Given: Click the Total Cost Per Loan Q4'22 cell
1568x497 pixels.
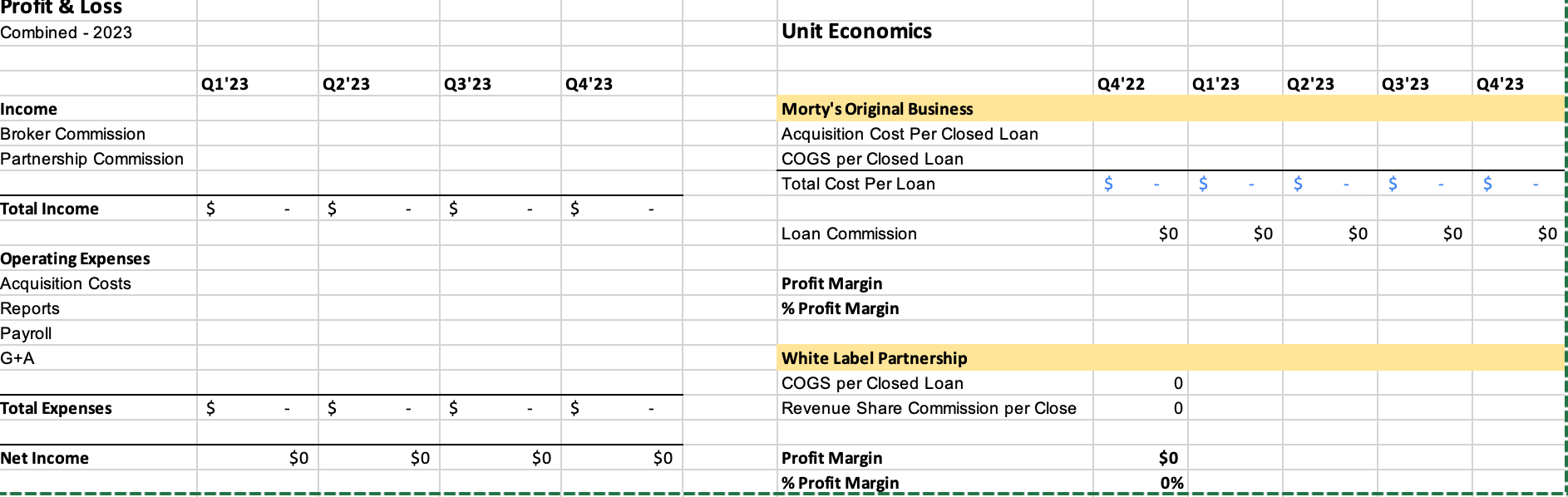Looking at the screenshot, I should [1141, 184].
